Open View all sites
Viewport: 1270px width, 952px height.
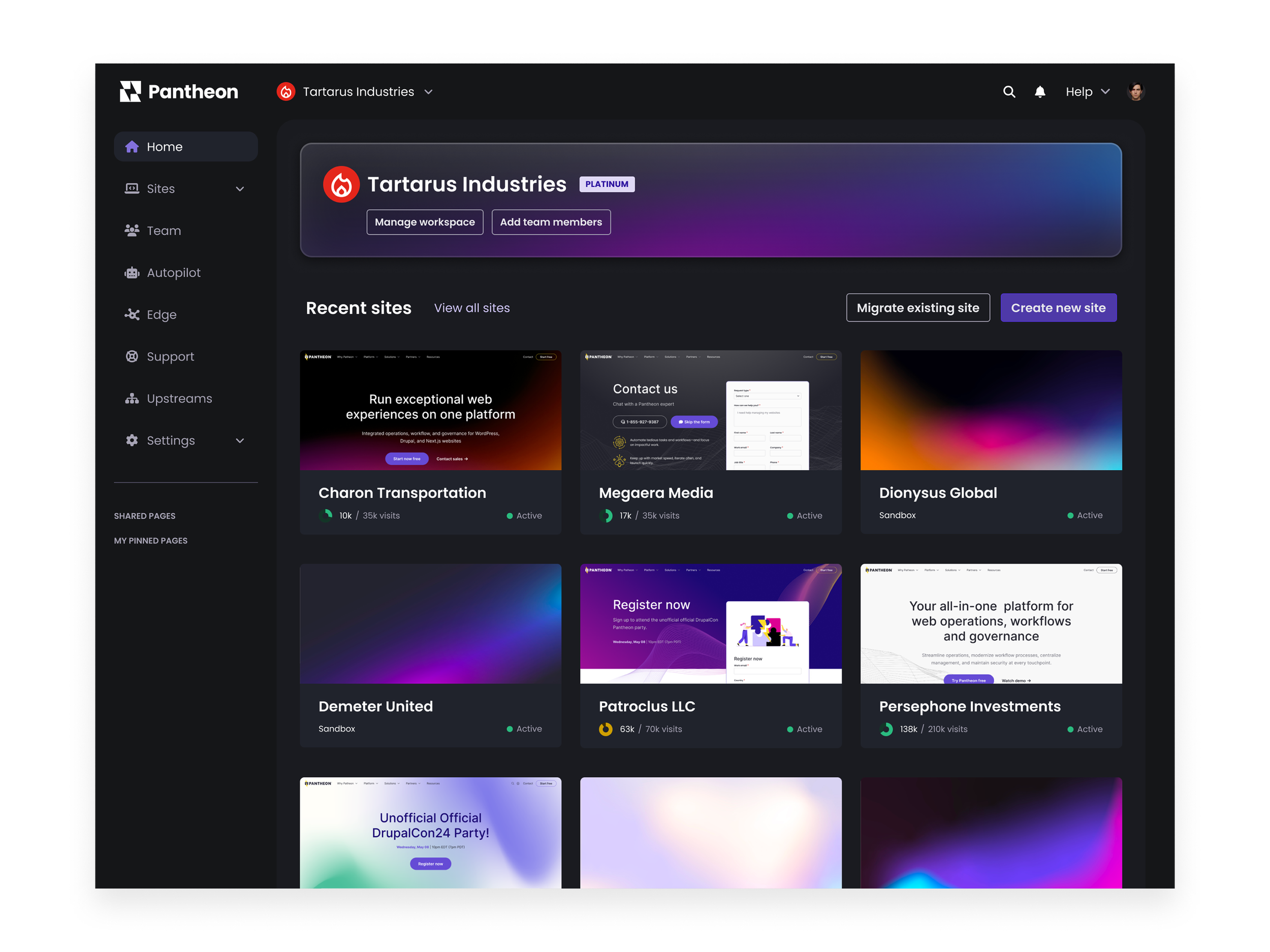click(x=471, y=308)
